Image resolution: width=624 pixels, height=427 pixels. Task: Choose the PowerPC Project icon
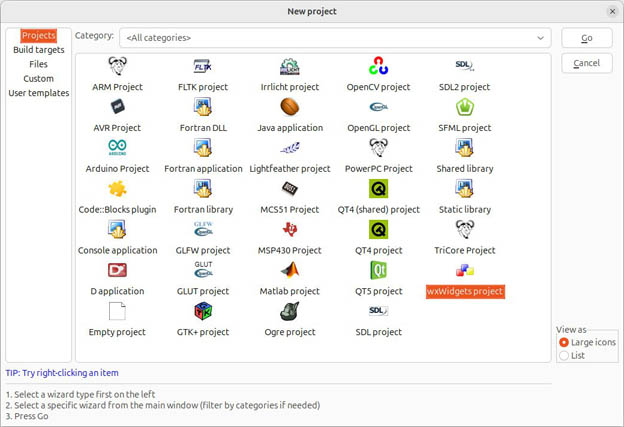point(378,148)
